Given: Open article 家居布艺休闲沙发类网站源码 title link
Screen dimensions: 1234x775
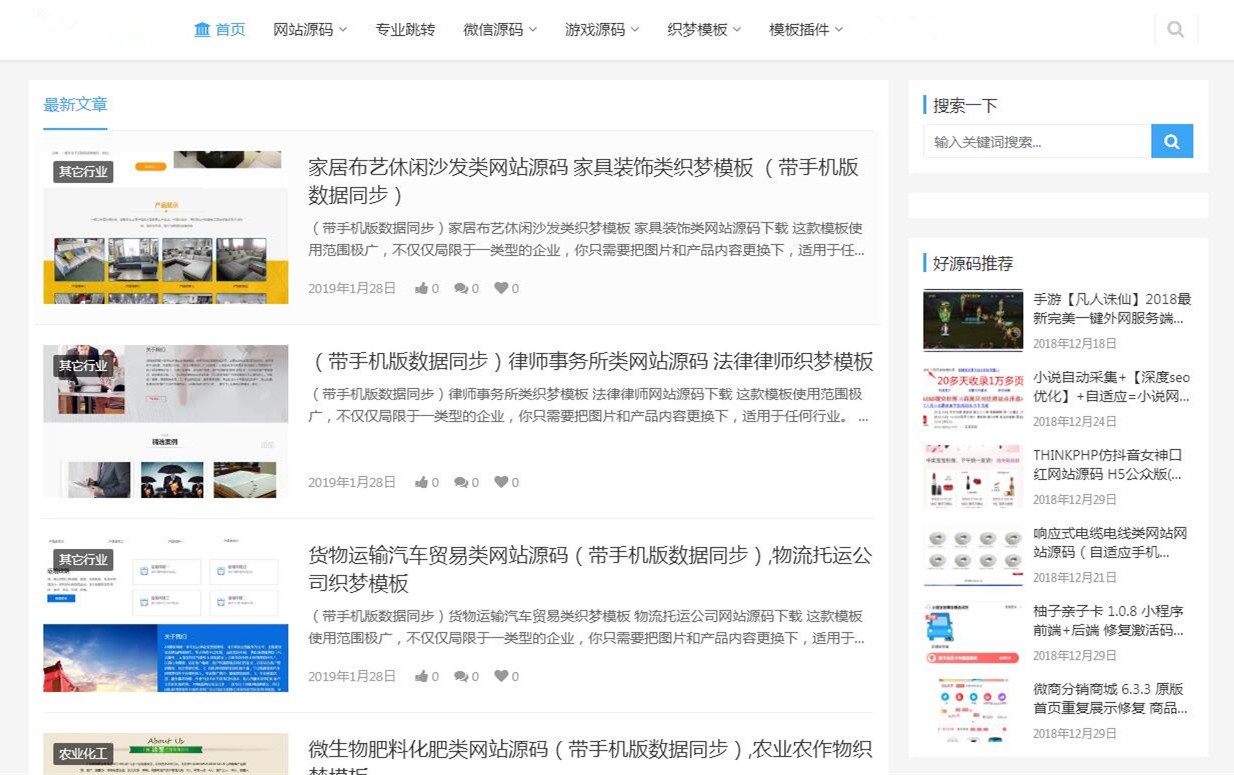Looking at the screenshot, I should pos(583,181).
